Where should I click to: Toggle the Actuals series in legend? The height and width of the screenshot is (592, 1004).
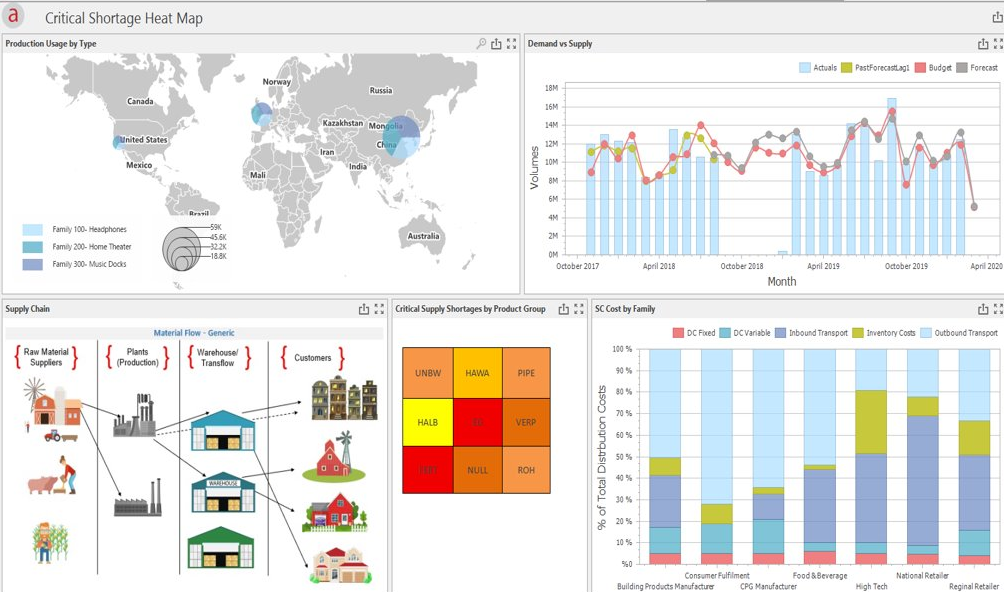pyautogui.click(x=818, y=68)
